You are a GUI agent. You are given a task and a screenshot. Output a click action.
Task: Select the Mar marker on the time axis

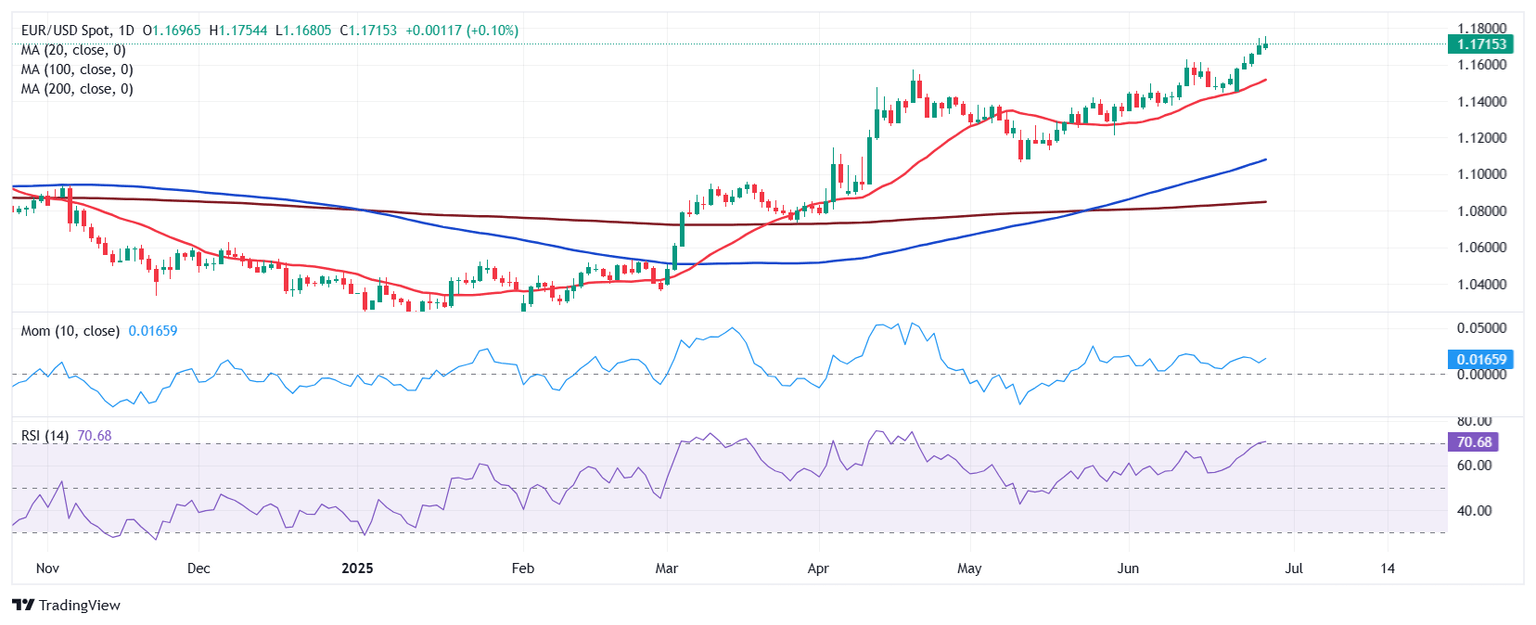[666, 568]
